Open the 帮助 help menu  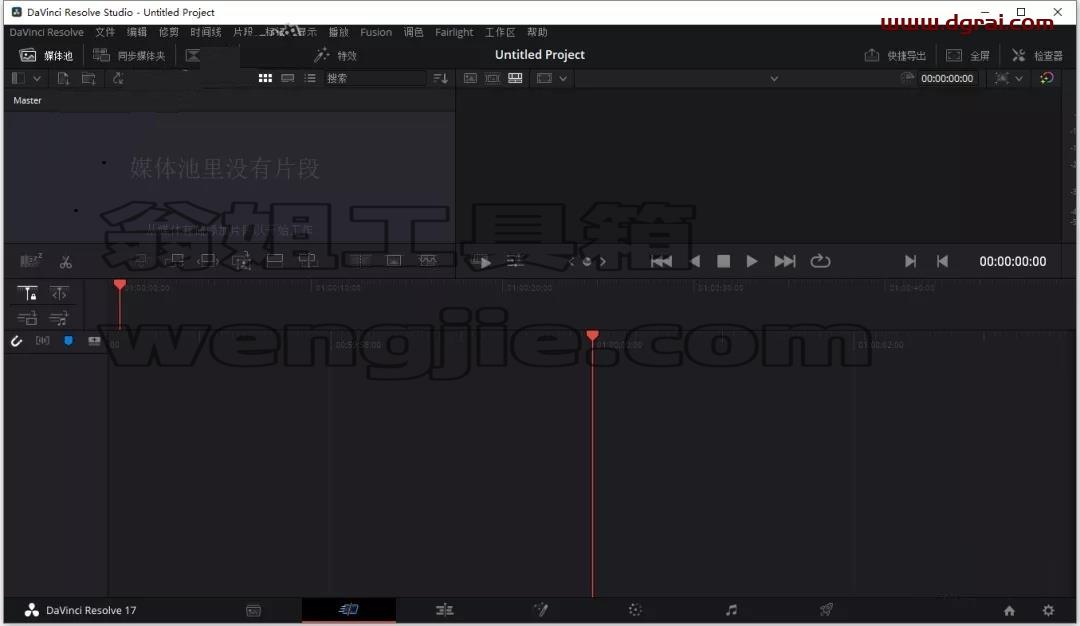[537, 32]
